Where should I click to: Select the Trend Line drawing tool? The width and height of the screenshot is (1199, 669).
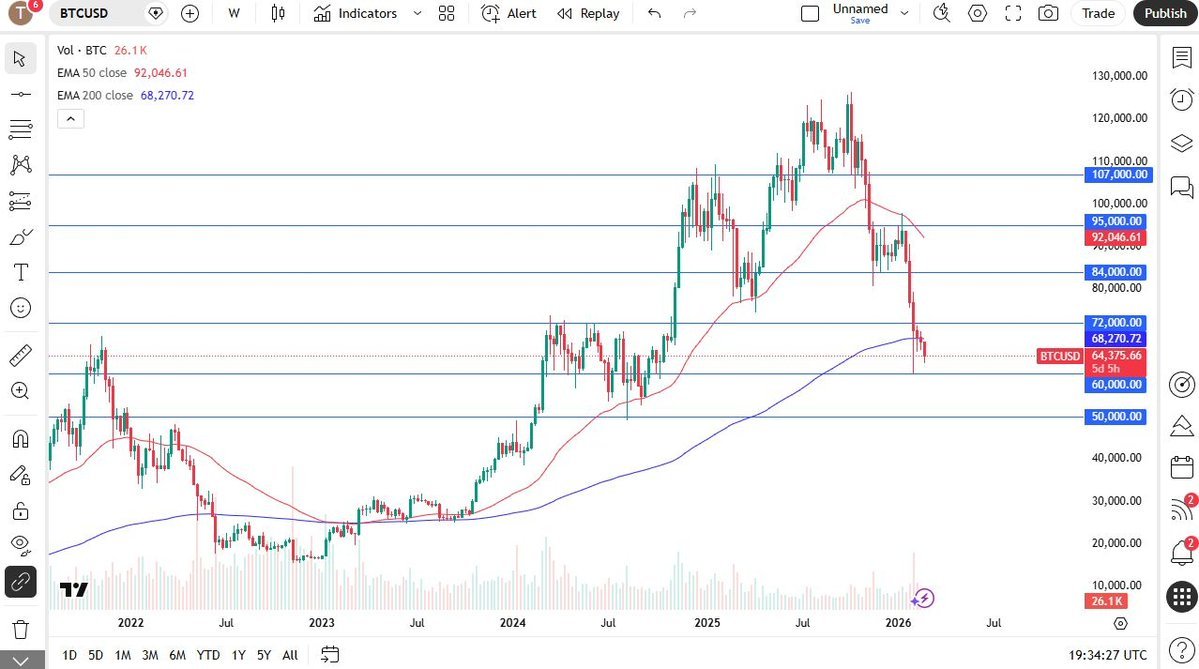tap(21, 96)
